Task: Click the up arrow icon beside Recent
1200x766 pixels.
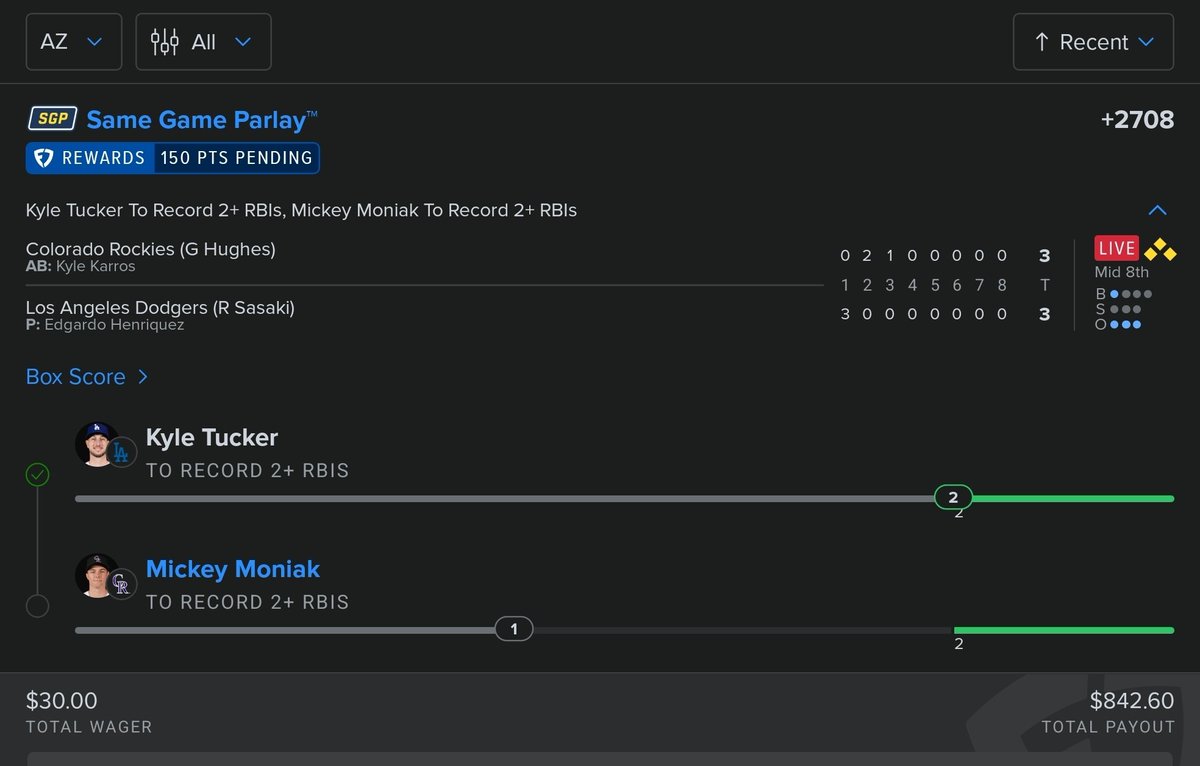Action: point(1041,42)
